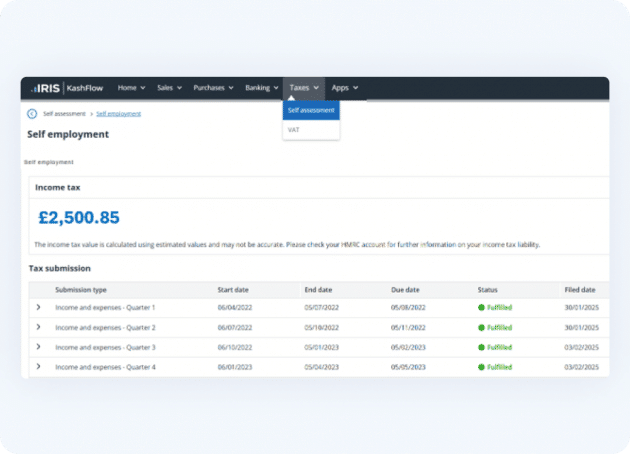Image resolution: width=630 pixels, height=454 pixels.
Task: Click end date 05/07/2022
Action: coord(321,307)
